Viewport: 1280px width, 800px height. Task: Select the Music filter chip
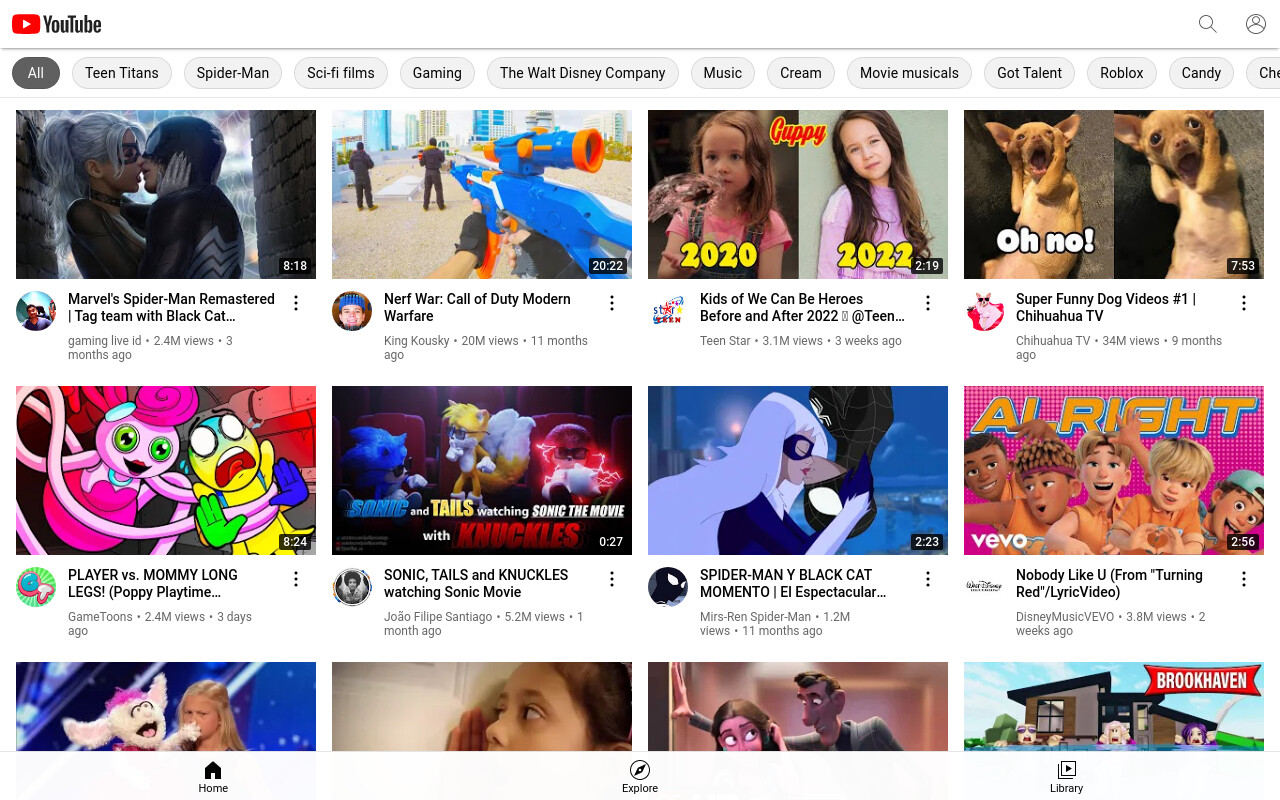pos(723,73)
